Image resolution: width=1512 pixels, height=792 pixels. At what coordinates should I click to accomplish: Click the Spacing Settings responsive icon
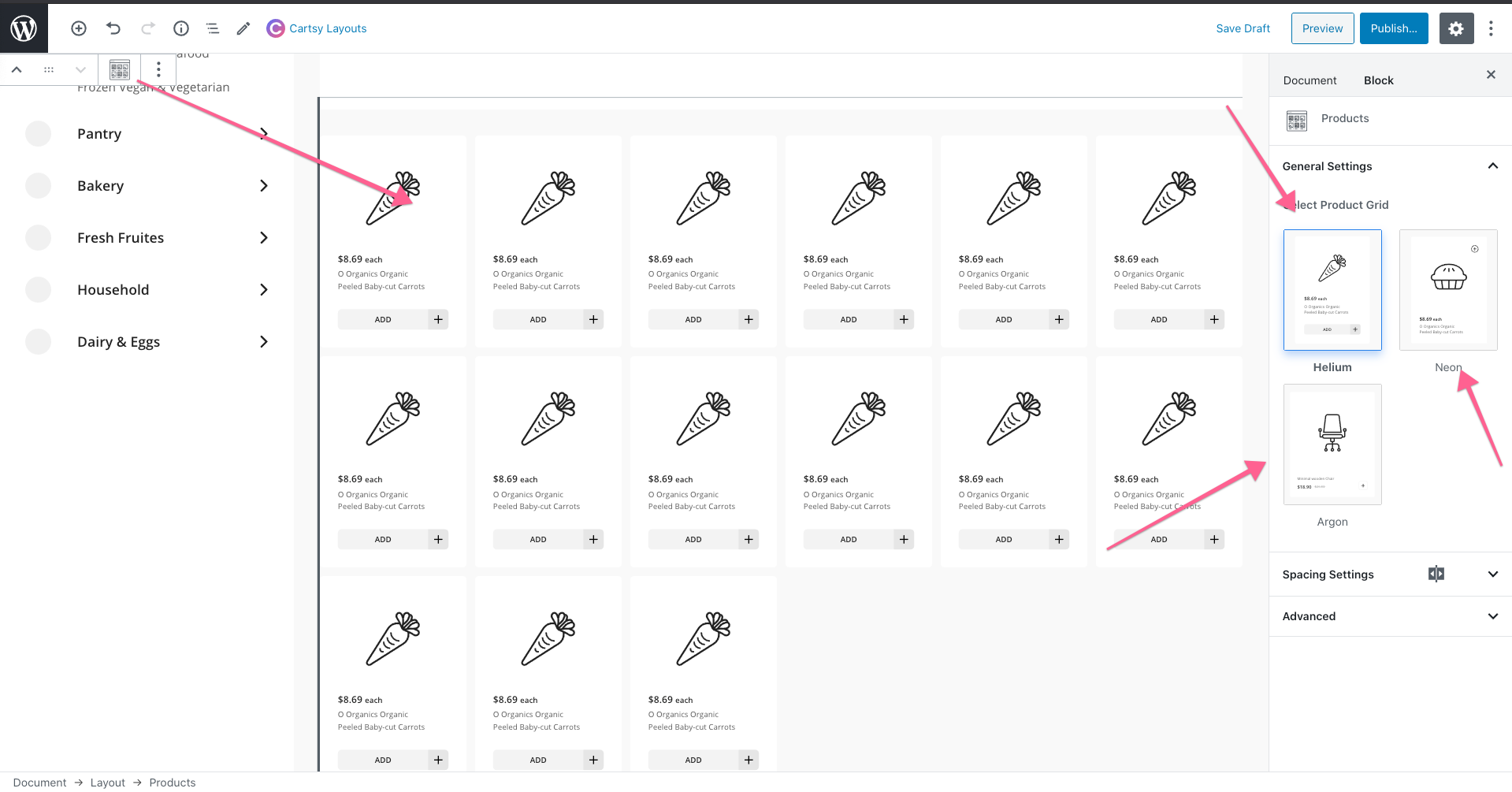[1436, 574]
